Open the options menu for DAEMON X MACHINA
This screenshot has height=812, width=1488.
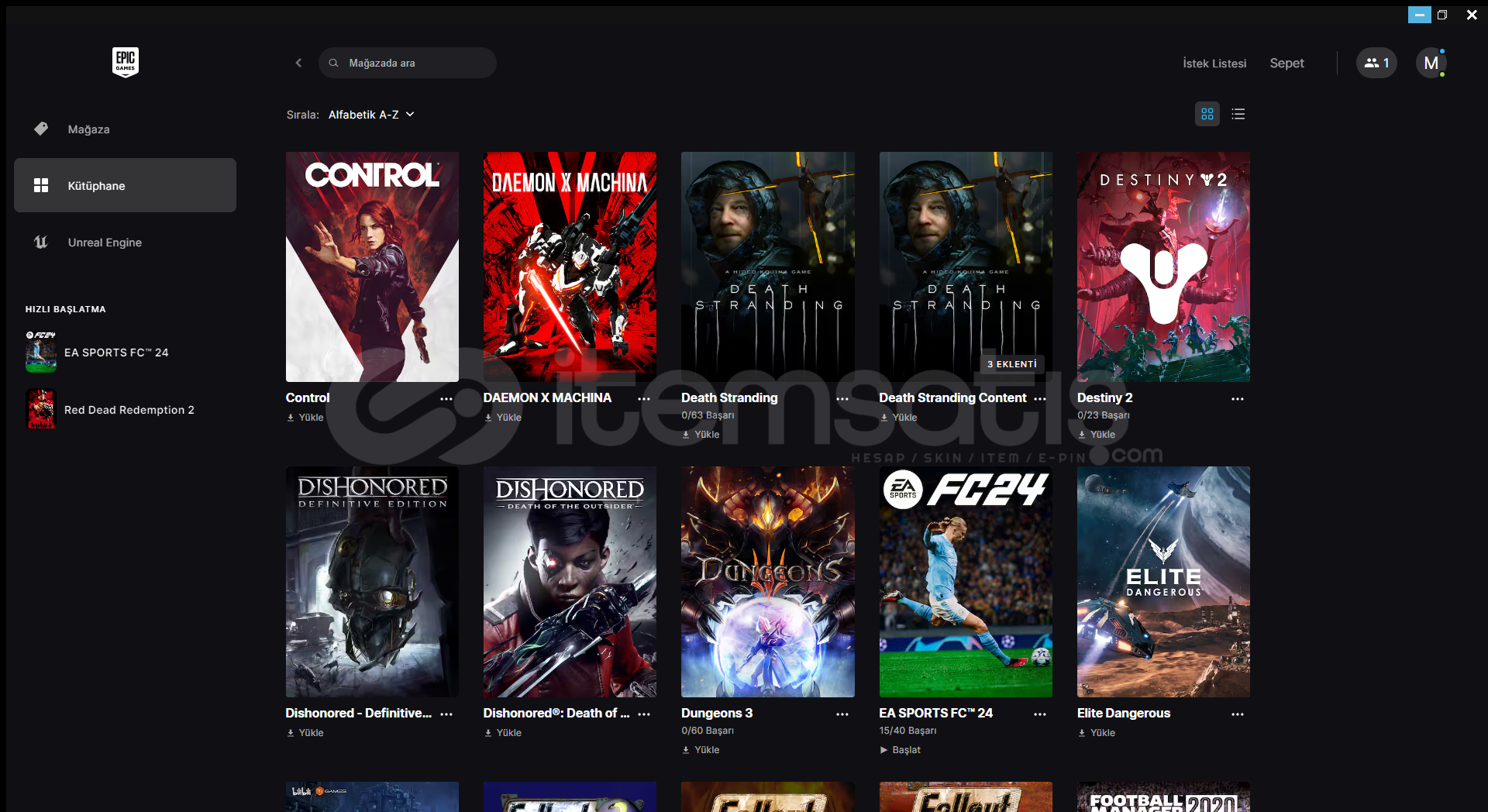tap(644, 399)
